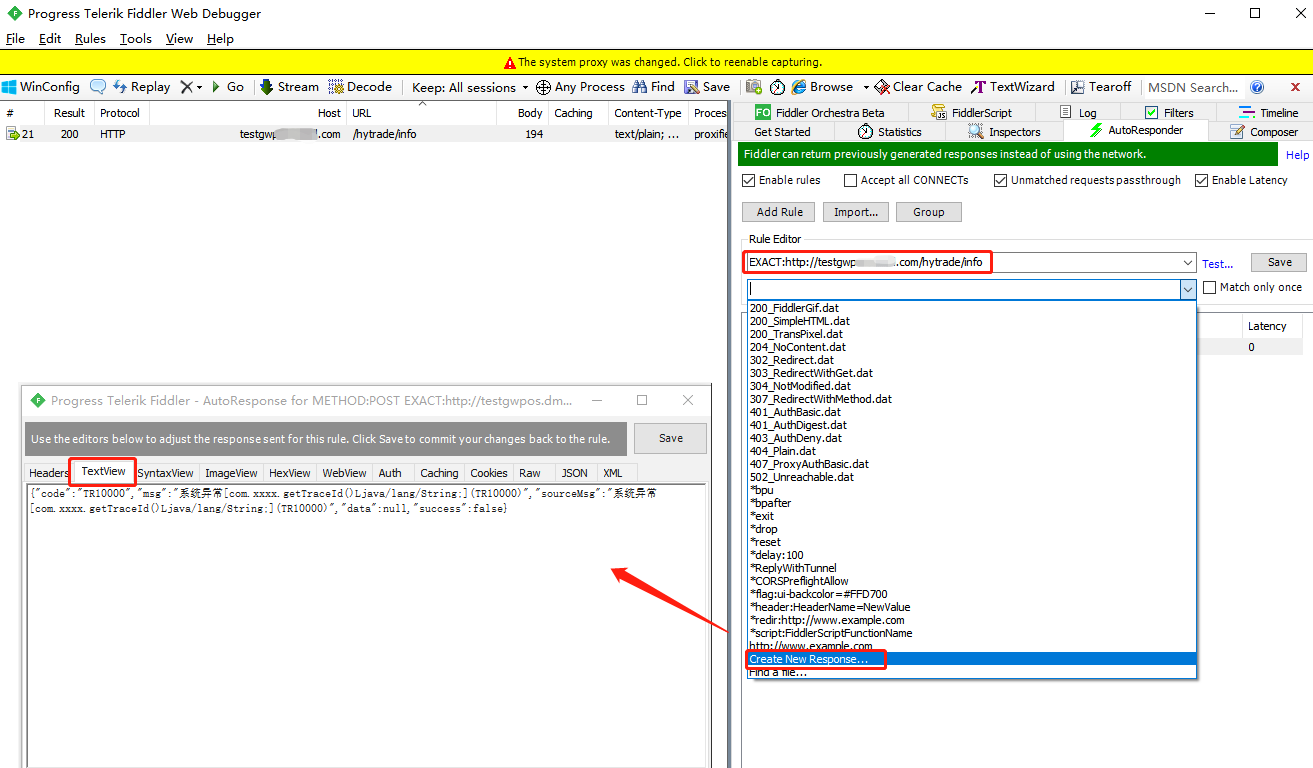This screenshot has width=1313, height=768.
Task: Toggle the Decode button
Action: [360, 87]
